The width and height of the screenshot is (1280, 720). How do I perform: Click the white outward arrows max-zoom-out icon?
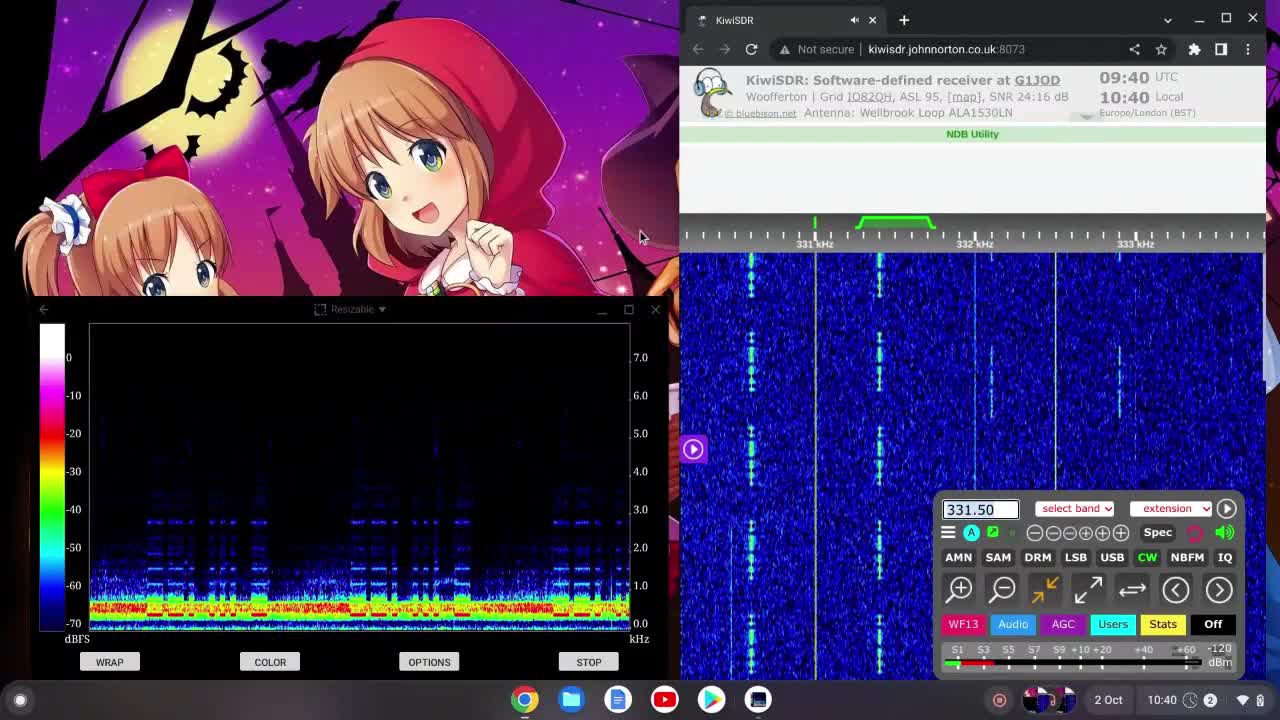(1088, 590)
